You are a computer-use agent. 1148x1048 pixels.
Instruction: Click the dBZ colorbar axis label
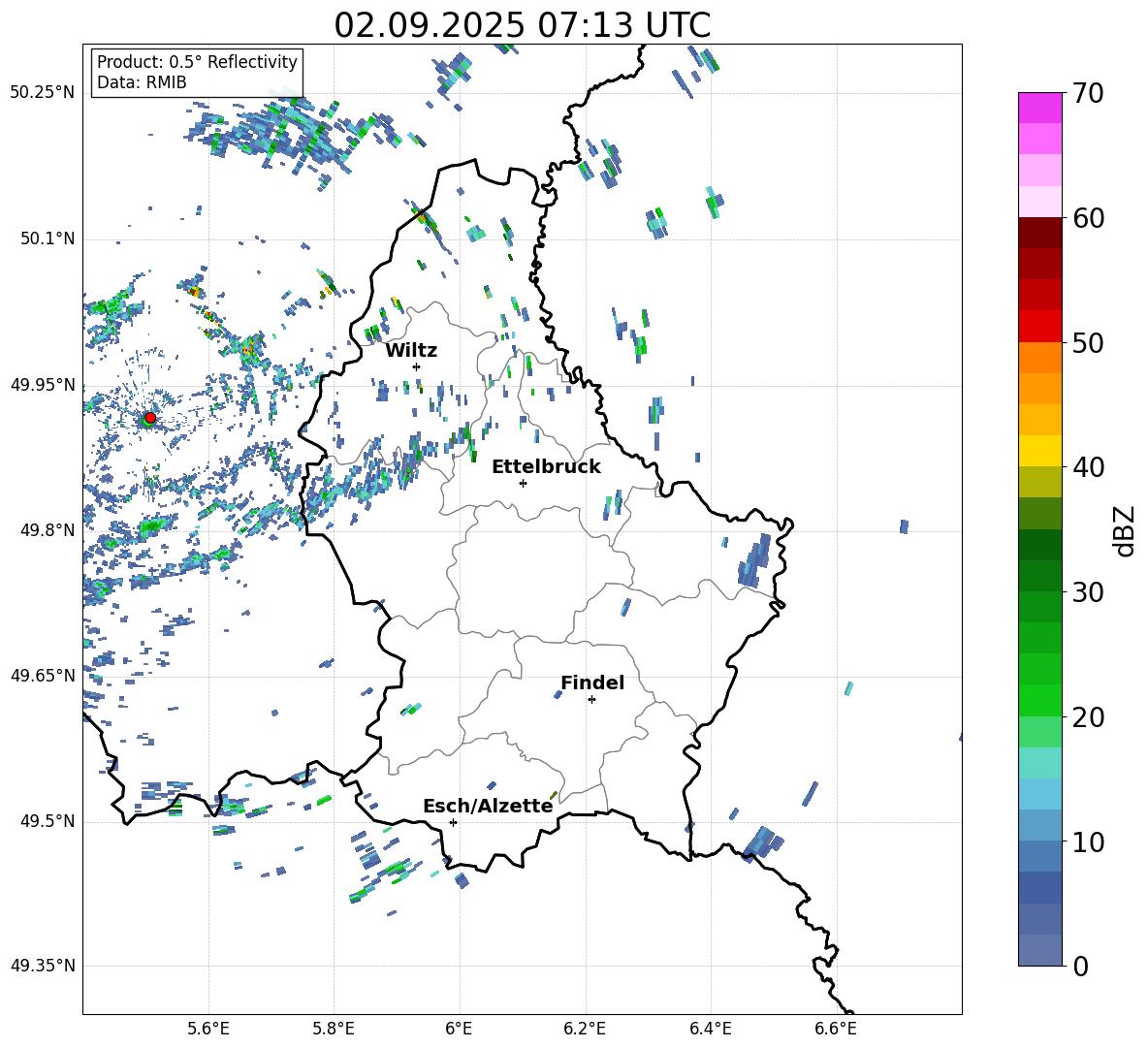[1126, 530]
